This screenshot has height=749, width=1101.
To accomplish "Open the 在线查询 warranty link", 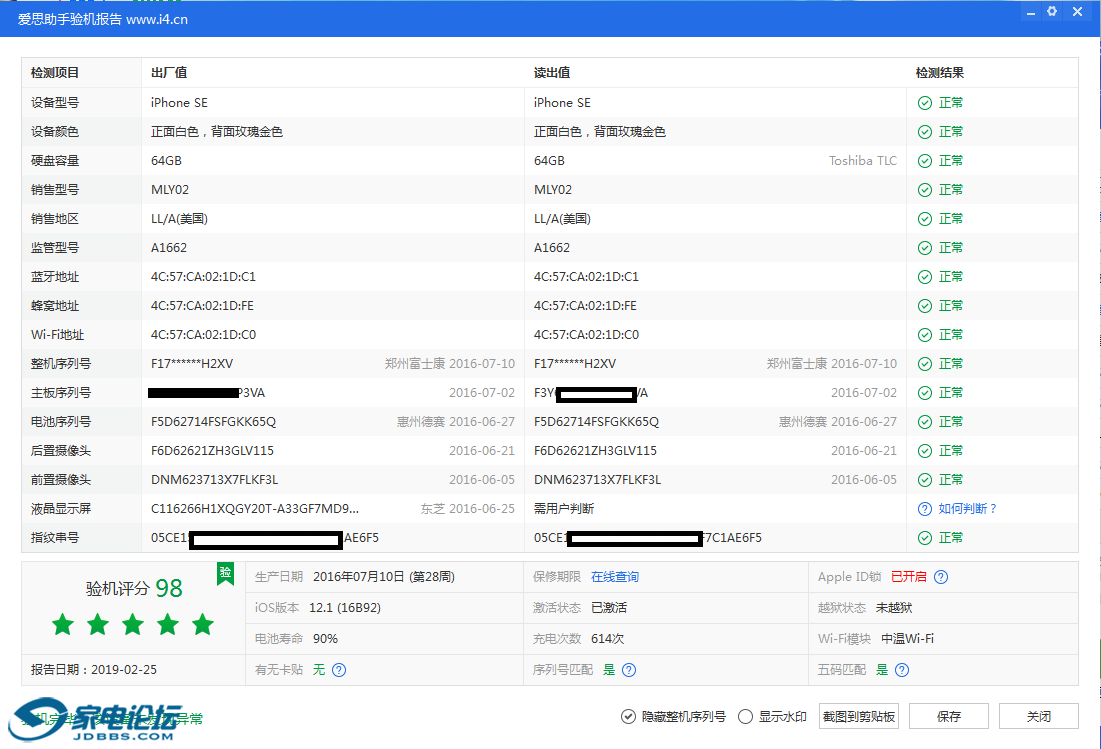I will point(615,577).
